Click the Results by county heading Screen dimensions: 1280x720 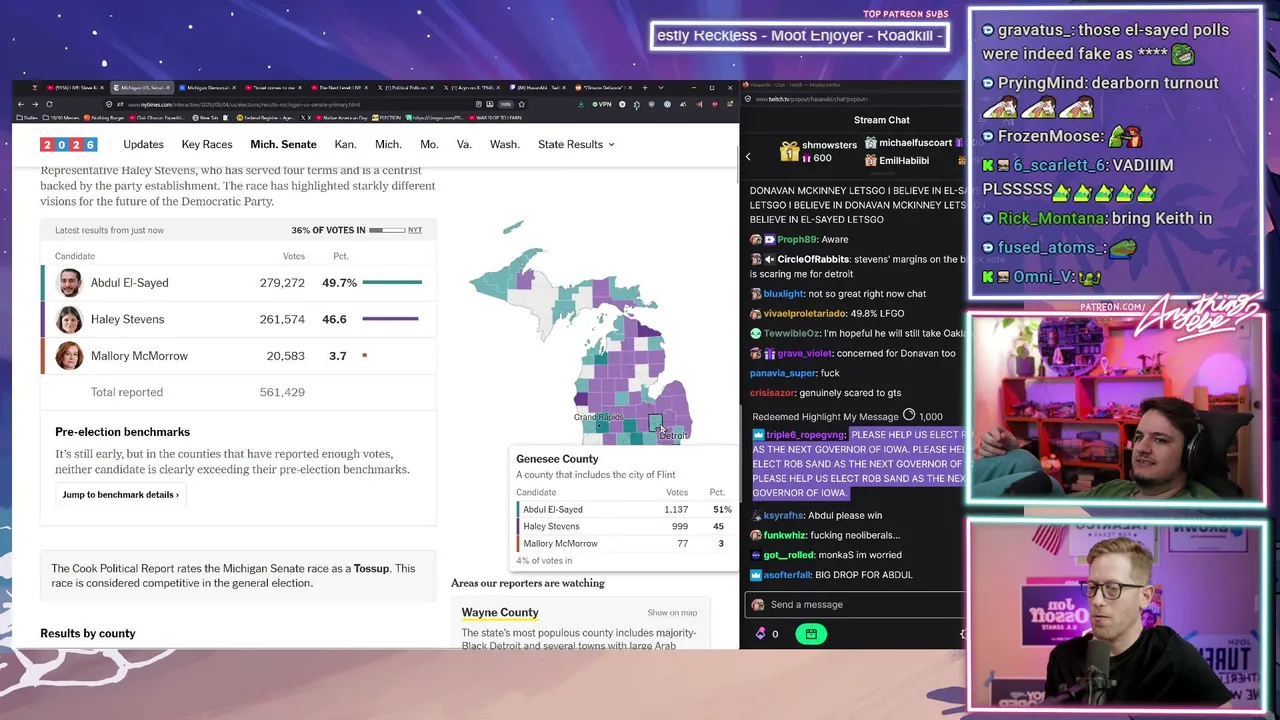coord(88,633)
